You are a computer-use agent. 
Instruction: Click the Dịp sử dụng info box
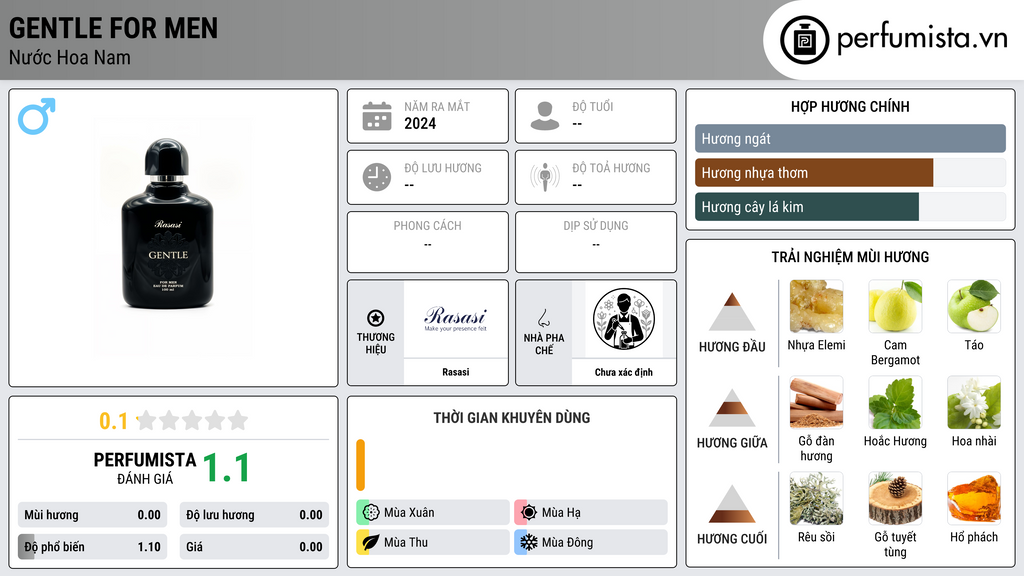[x=596, y=242]
